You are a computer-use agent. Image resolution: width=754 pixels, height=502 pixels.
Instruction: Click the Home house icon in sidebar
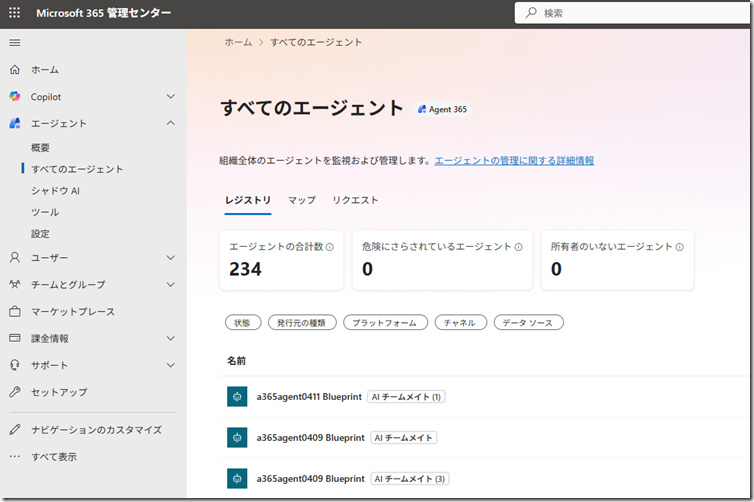[x=15, y=70]
